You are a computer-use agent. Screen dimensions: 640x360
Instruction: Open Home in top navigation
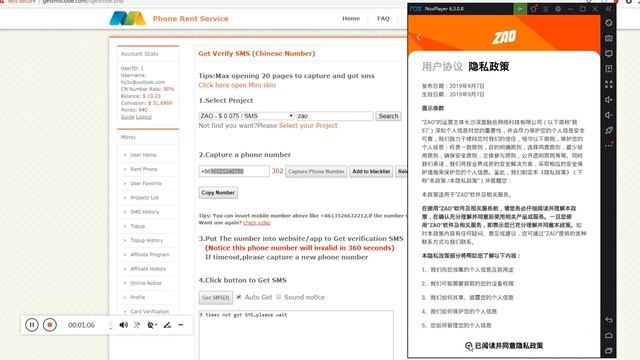(351, 18)
